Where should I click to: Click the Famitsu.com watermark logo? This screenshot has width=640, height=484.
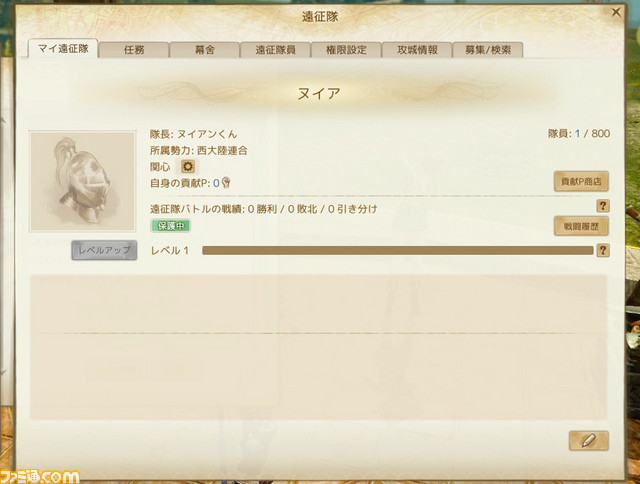click(x=40, y=476)
